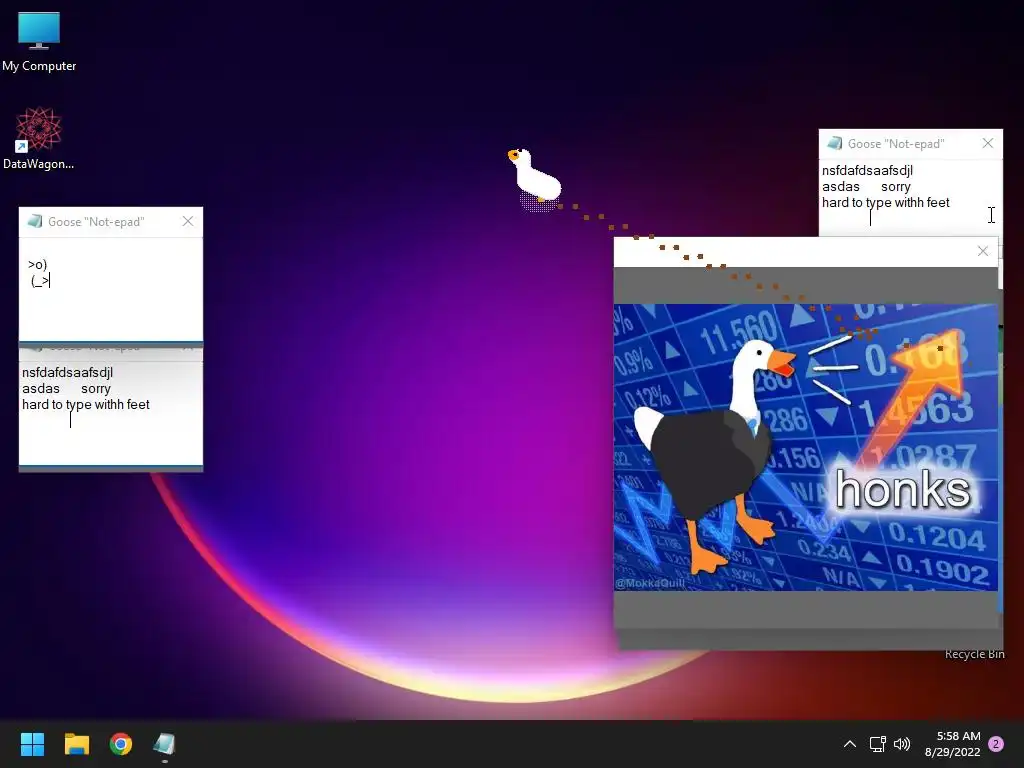Click "nsfdafdsaafsdjl" in the lower-left notepad
Screen dimensions: 1024x768
point(67,372)
